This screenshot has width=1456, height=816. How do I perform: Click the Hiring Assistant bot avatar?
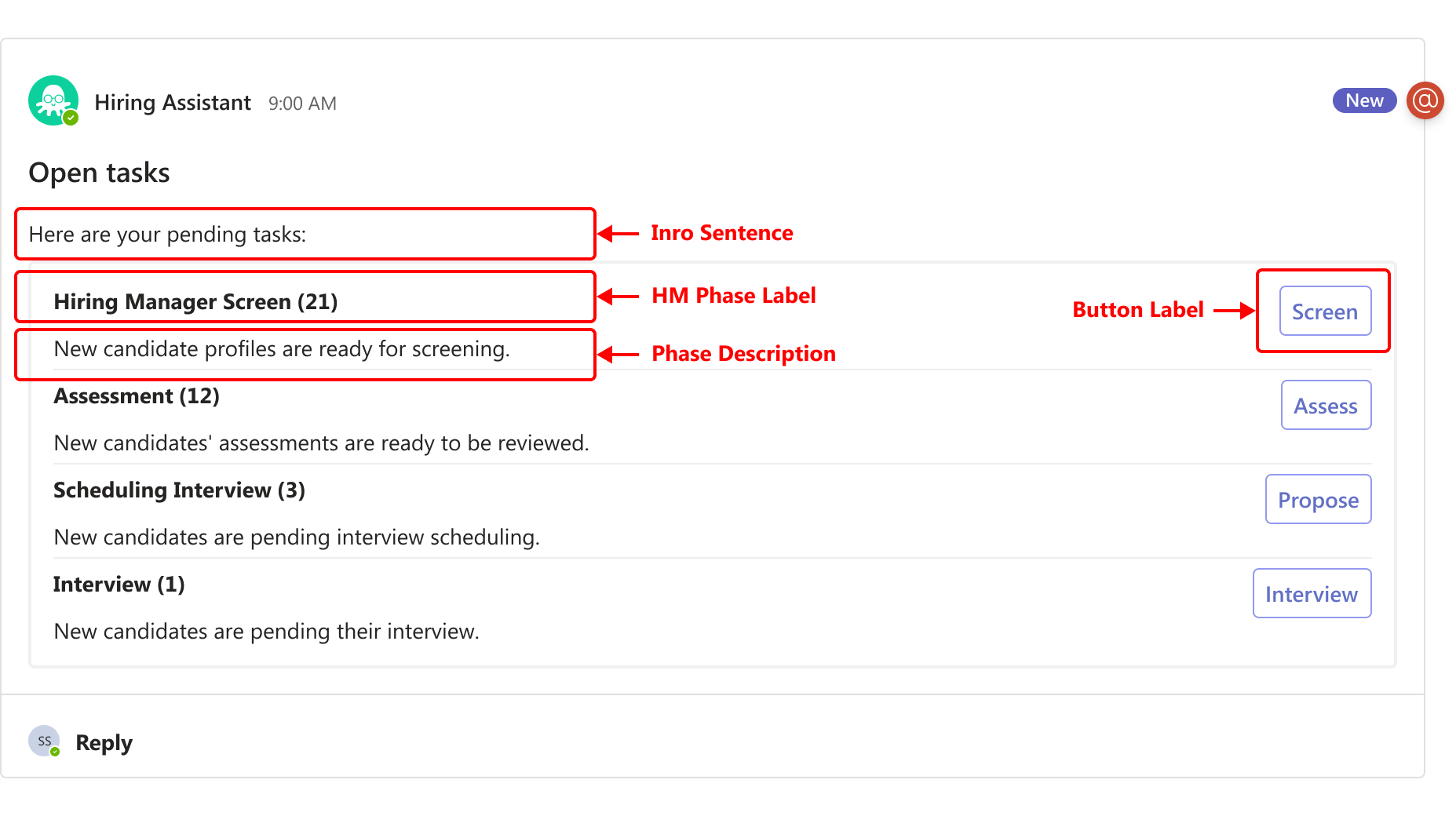53,100
